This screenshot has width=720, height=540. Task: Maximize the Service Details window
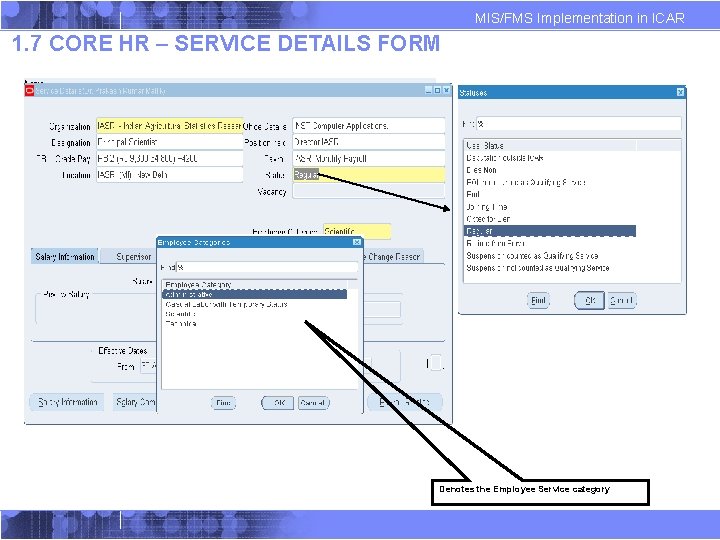pyautogui.click(x=437, y=90)
